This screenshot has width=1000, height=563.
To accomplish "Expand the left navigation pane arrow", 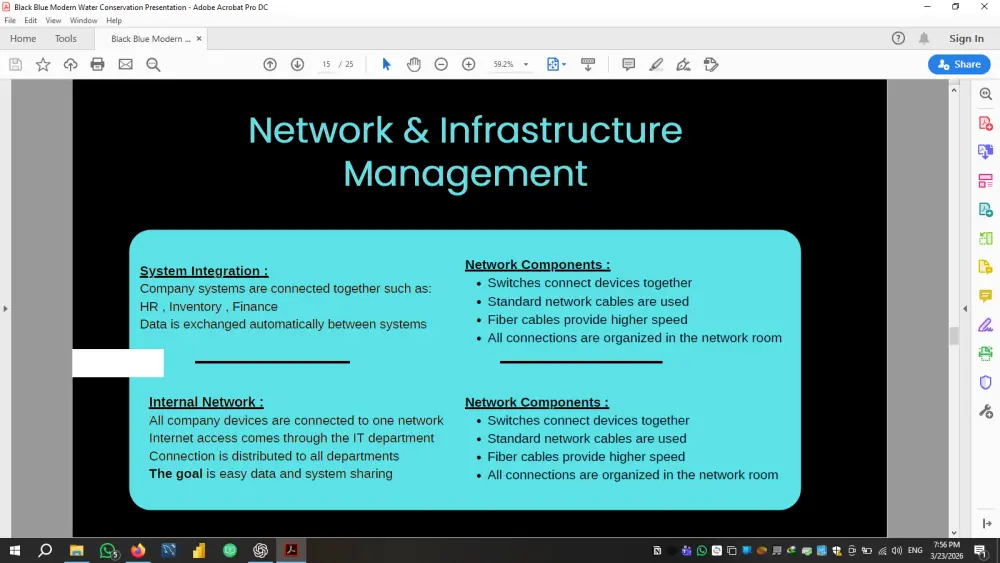I will pos(5,309).
